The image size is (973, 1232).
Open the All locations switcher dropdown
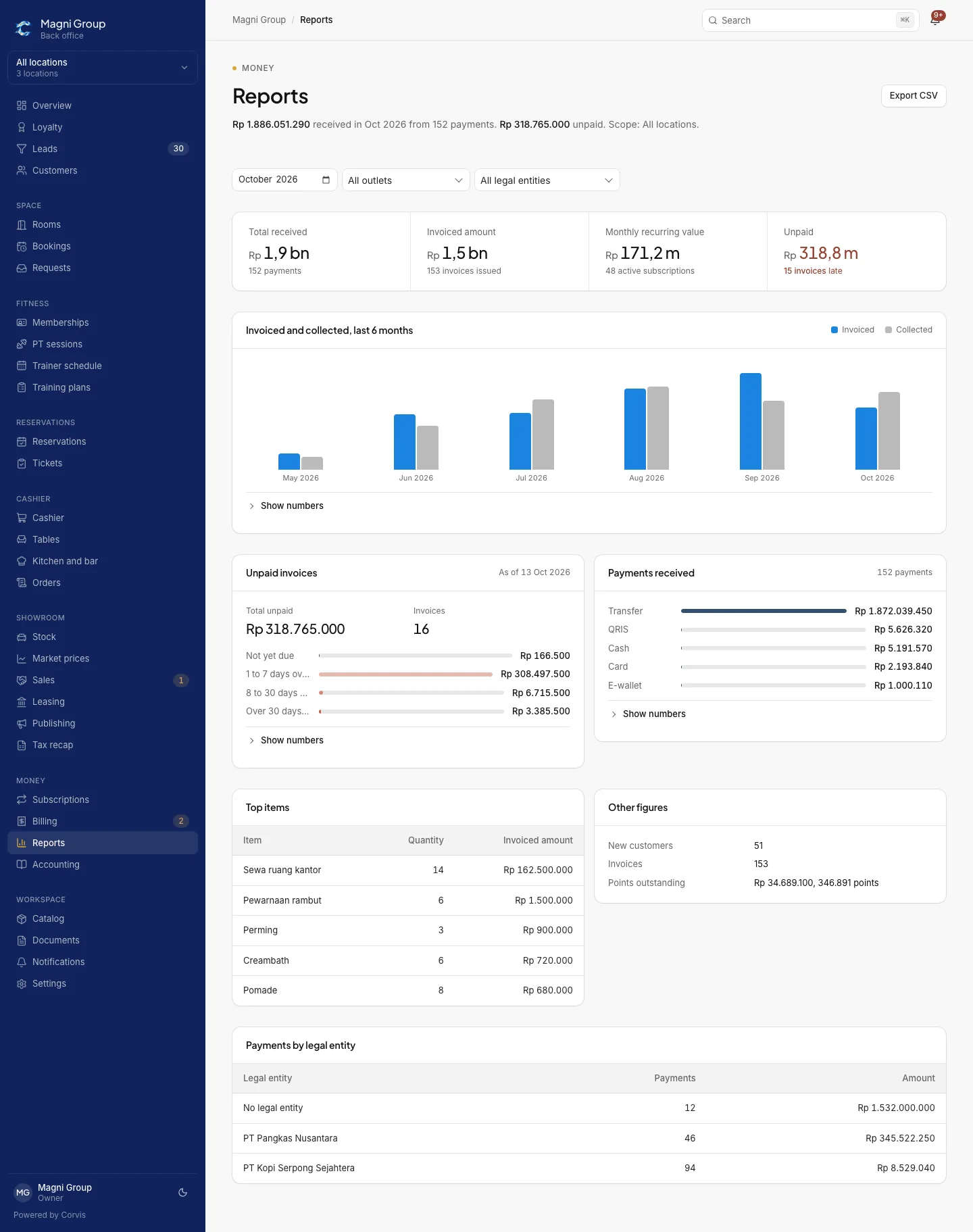(x=103, y=68)
